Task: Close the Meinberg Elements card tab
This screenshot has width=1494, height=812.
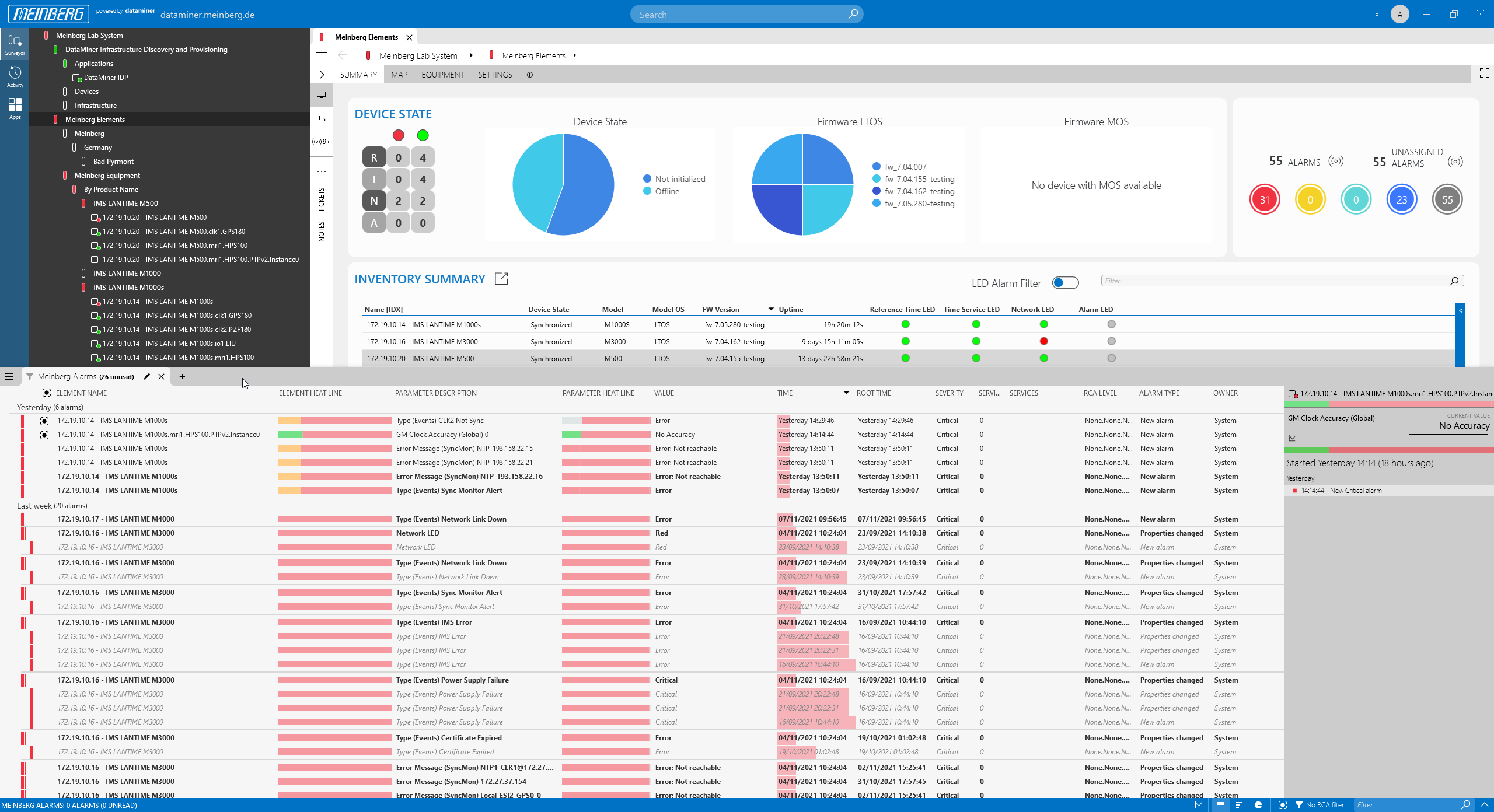Action: coord(410,37)
